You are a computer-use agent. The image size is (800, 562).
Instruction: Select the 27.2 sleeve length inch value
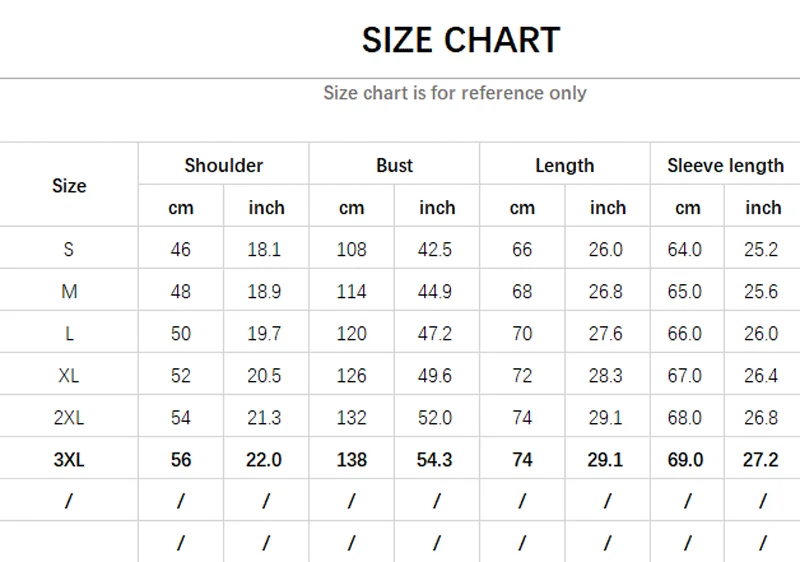[x=761, y=459]
